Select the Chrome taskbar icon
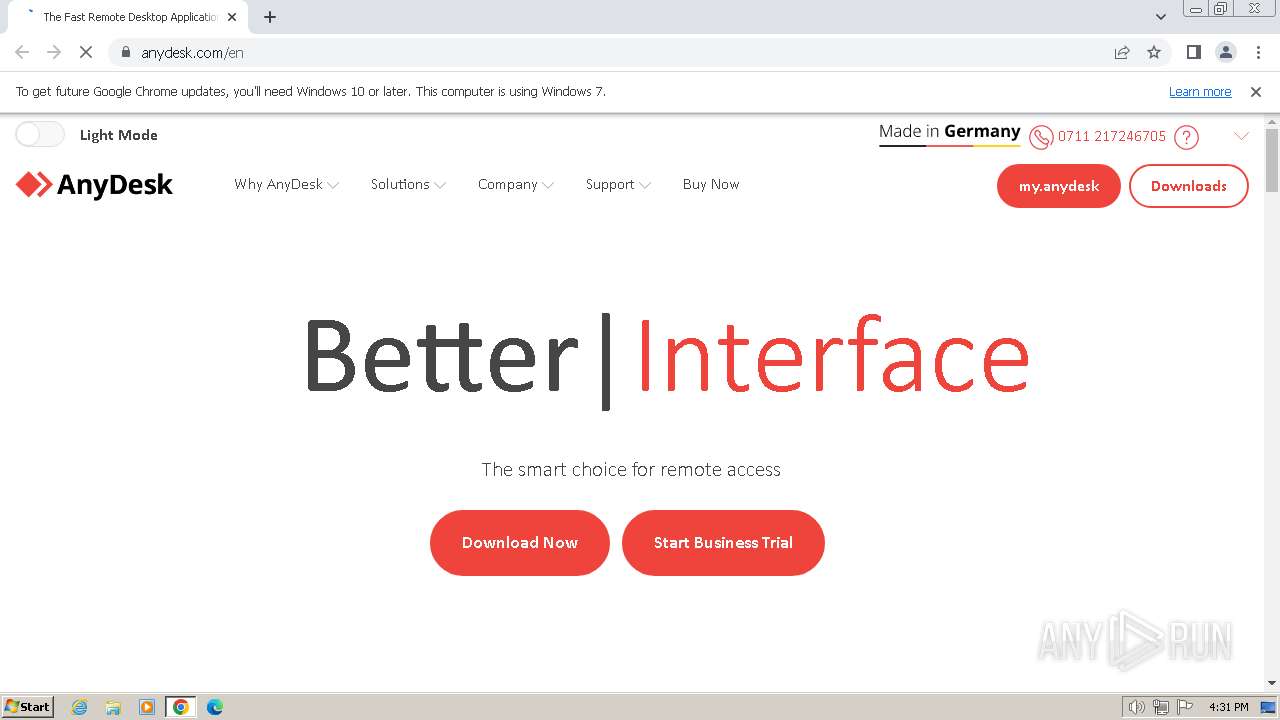The height and width of the screenshot is (720, 1280). click(x=181, y=707)
